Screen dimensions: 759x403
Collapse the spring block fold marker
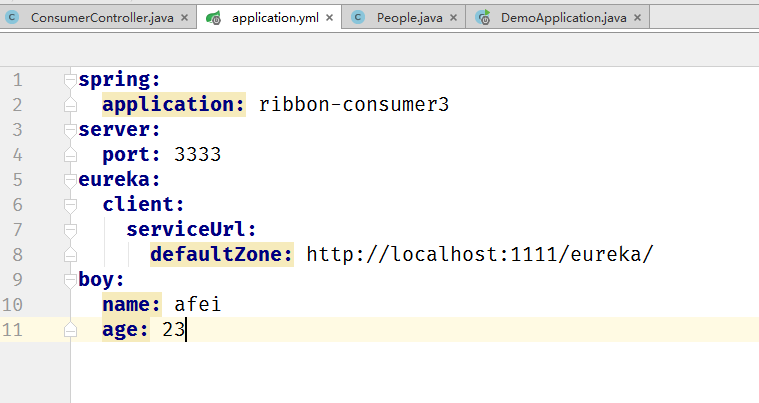click(70, 79)
